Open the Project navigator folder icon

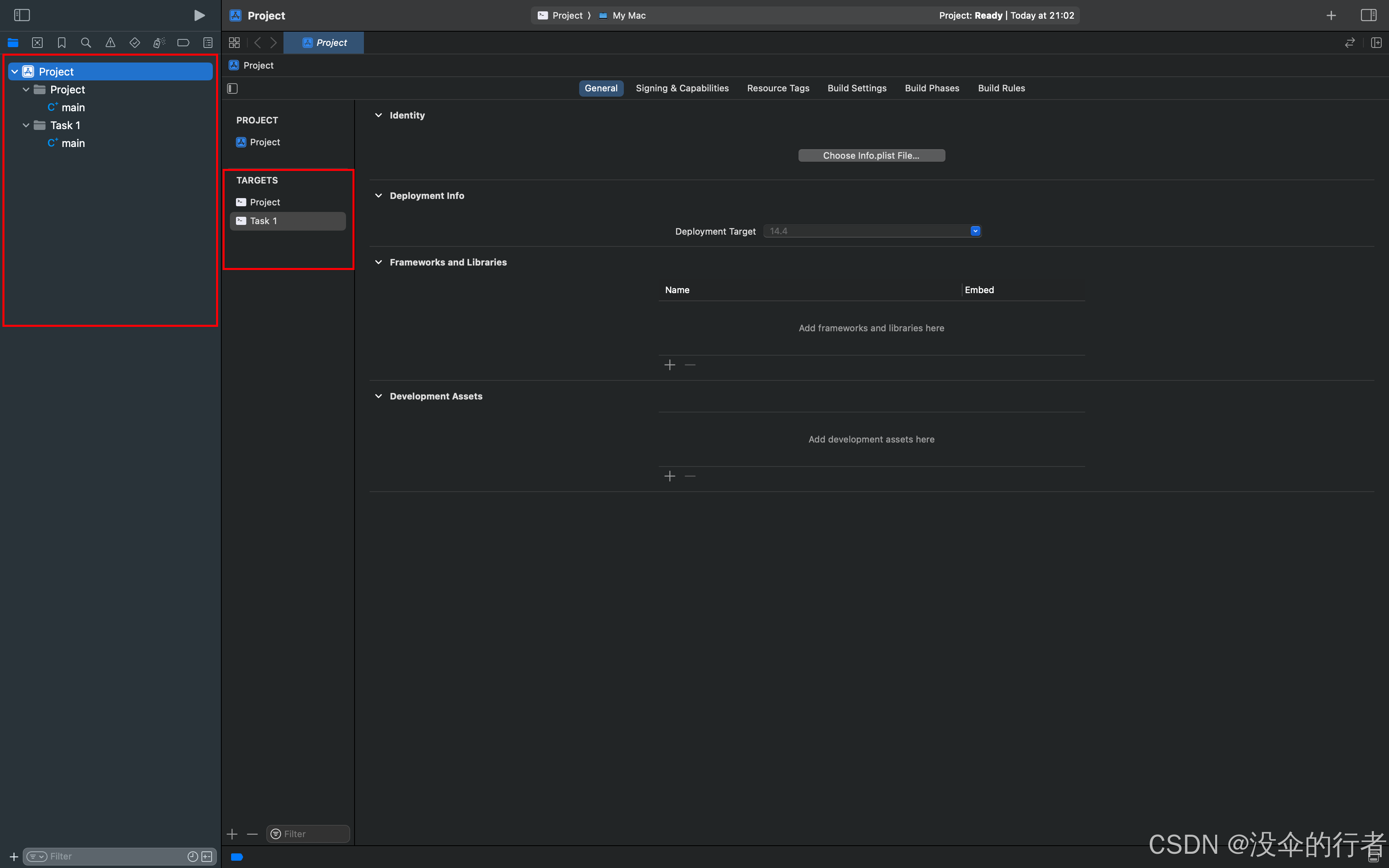13,43
